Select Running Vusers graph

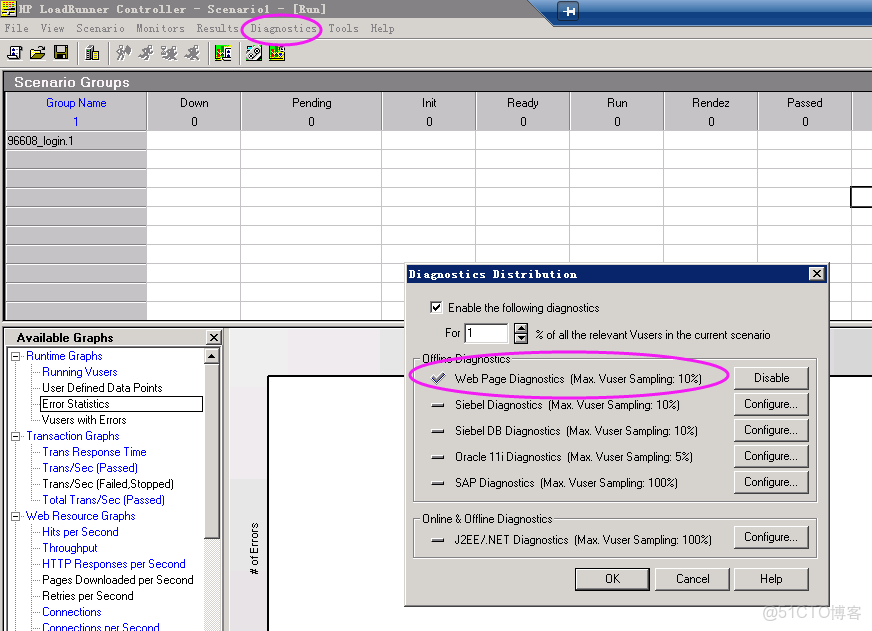80,372
